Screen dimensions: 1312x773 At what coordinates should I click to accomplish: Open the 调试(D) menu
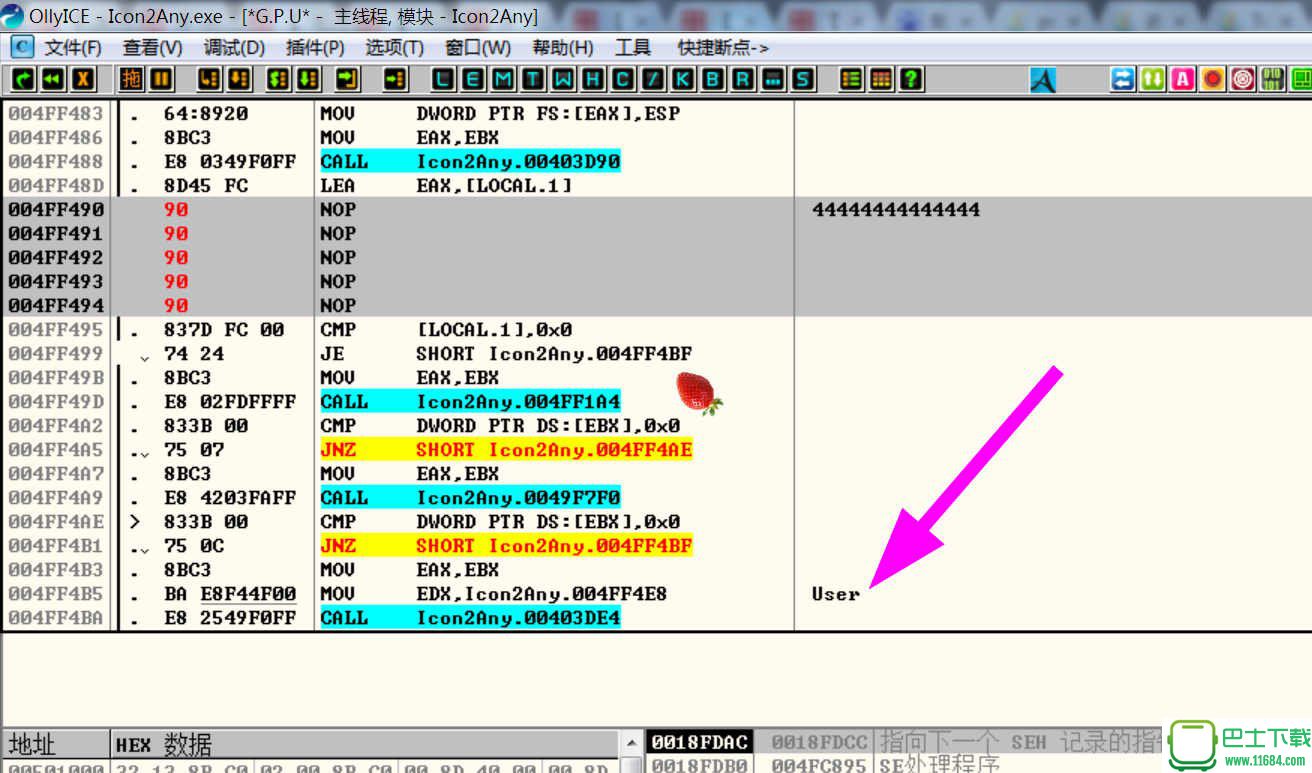(234, 48)
